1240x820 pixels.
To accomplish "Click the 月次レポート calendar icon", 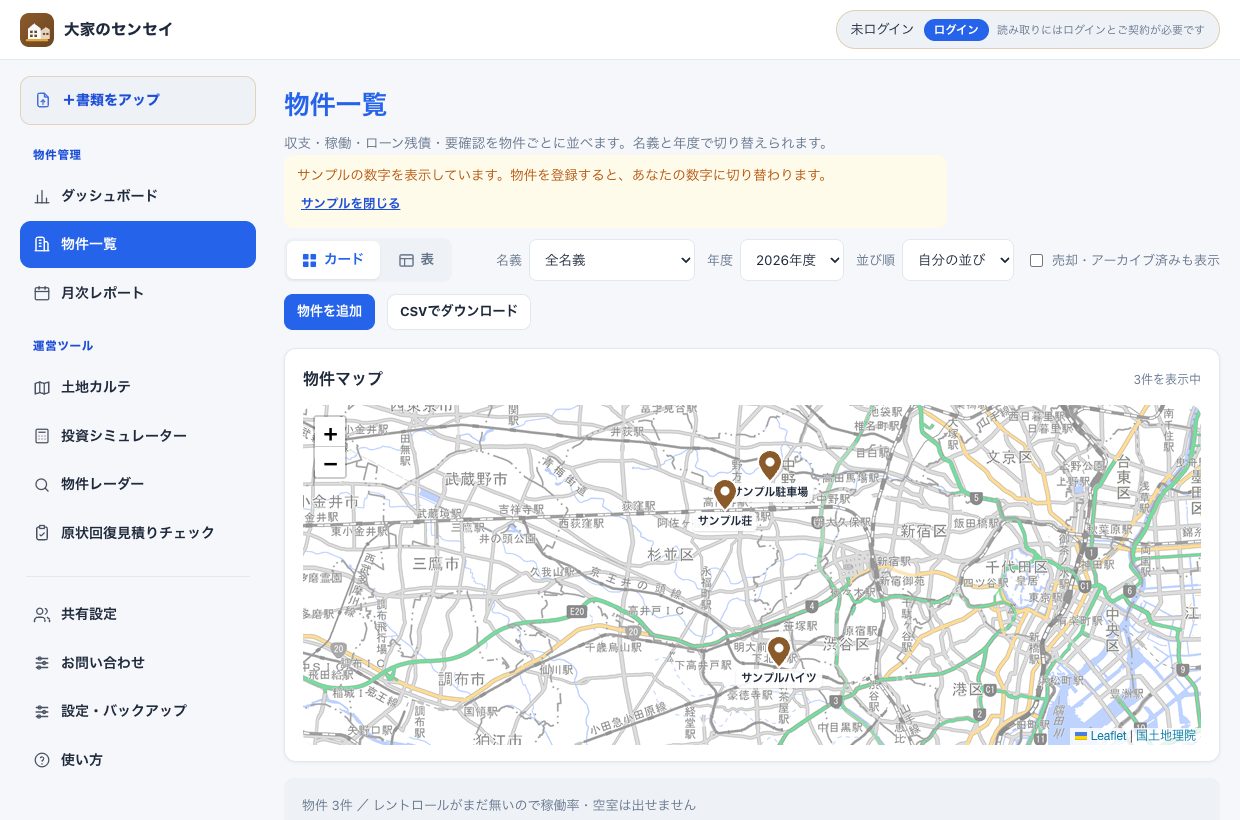I will click(x=42, y=293).
